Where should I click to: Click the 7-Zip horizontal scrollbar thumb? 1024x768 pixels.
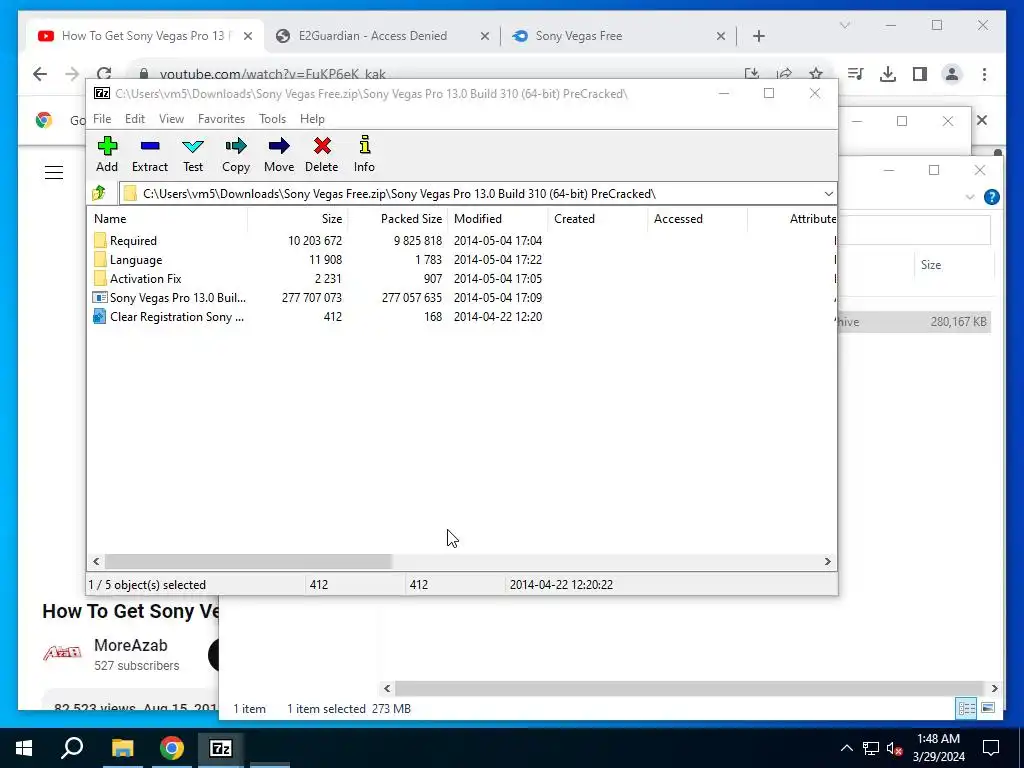248,561
